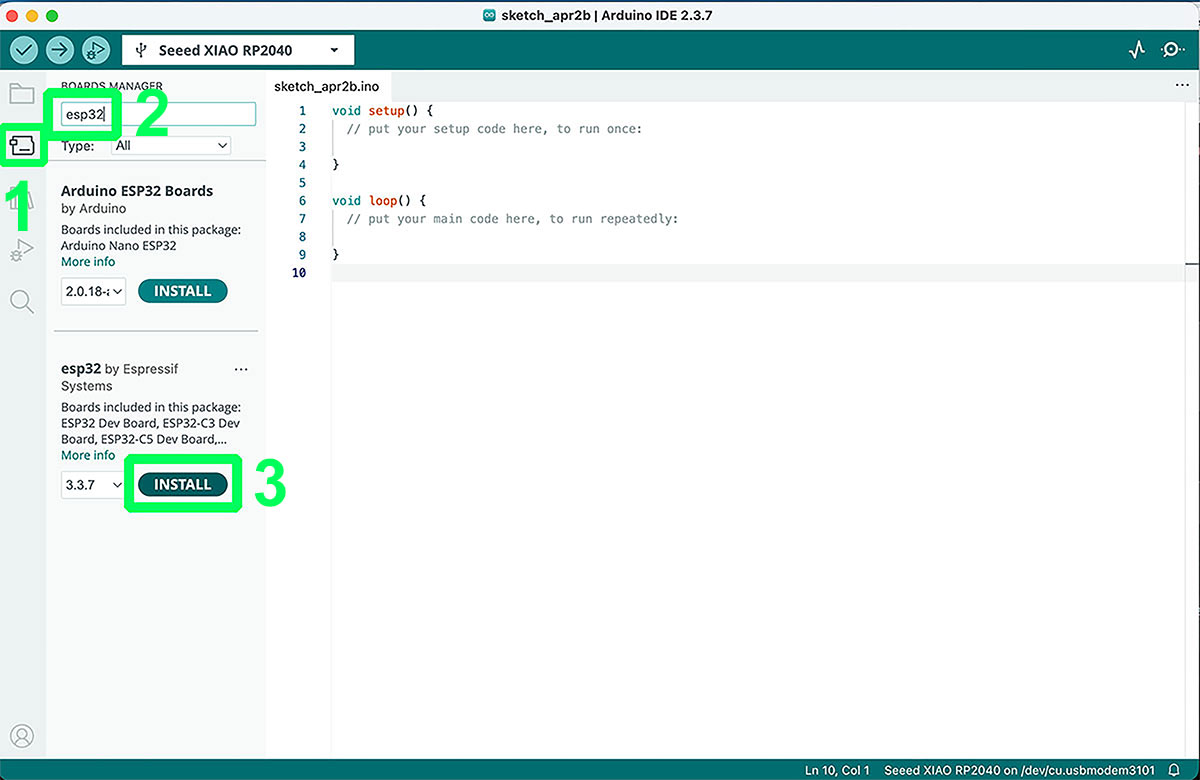Click the void loop() code line

pos(378,200)
